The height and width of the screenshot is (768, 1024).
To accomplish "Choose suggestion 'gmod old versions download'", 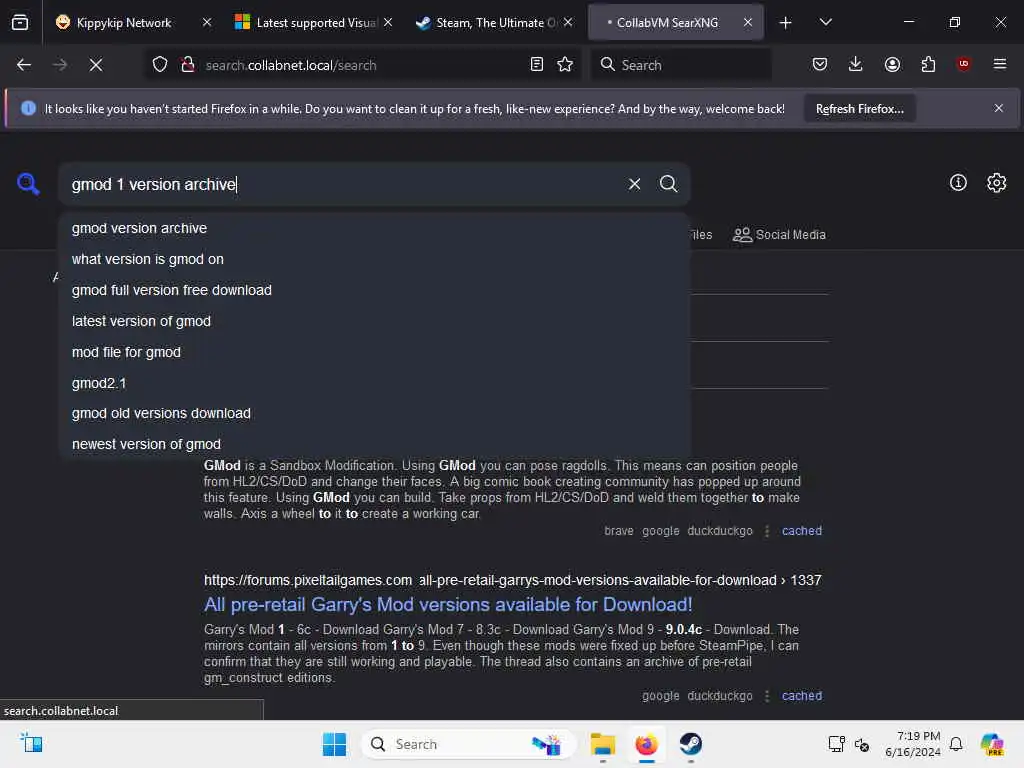I will click(x=374, y=413).
